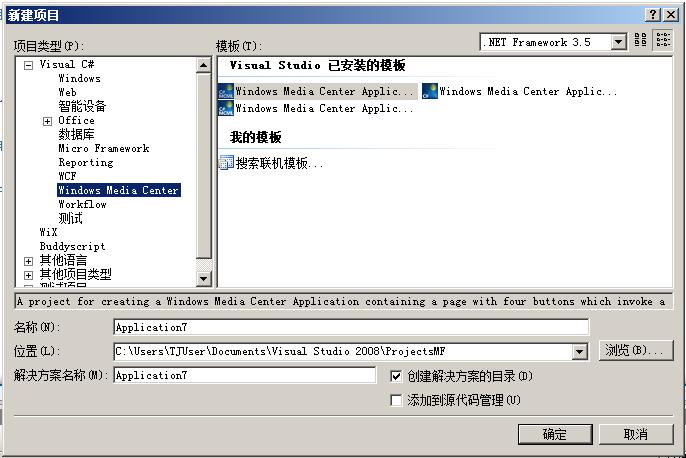Select the Micro Framework project type
Viewport: 686px width, 458px height.
[104, 148]
